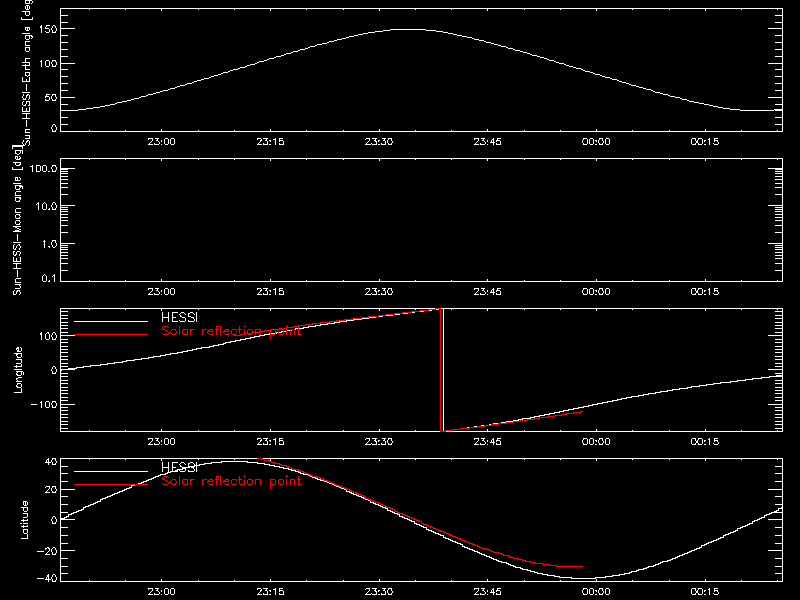Click the 00:00 label under the Earth angle plot
The image size is (800, 600).
596,141
